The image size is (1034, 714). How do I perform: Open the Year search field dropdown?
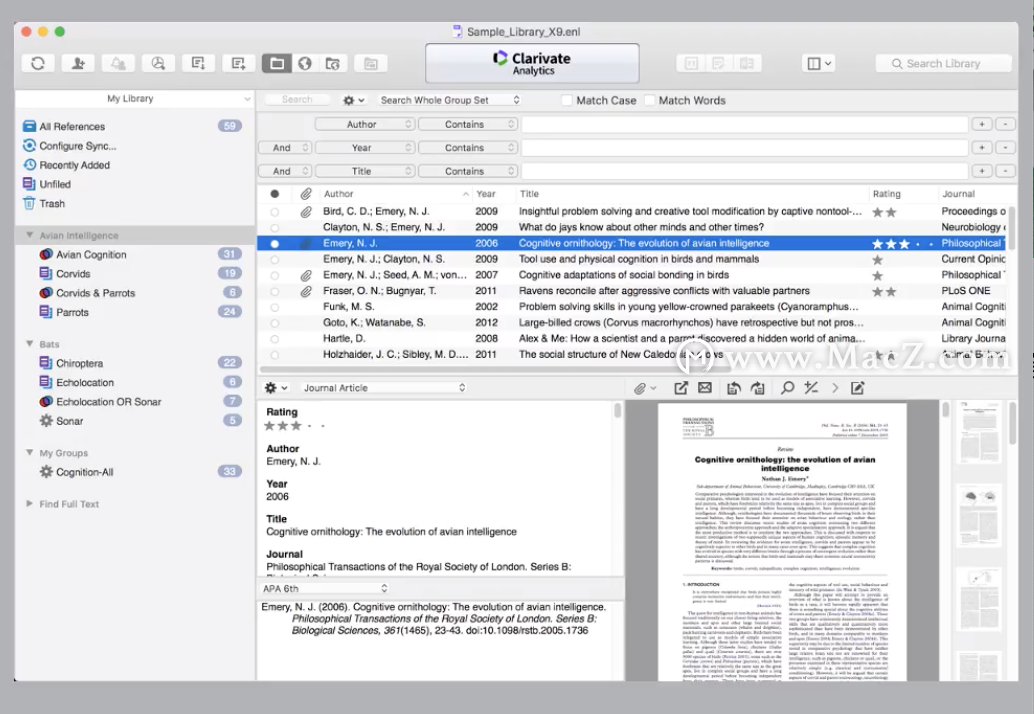[365, 148]
